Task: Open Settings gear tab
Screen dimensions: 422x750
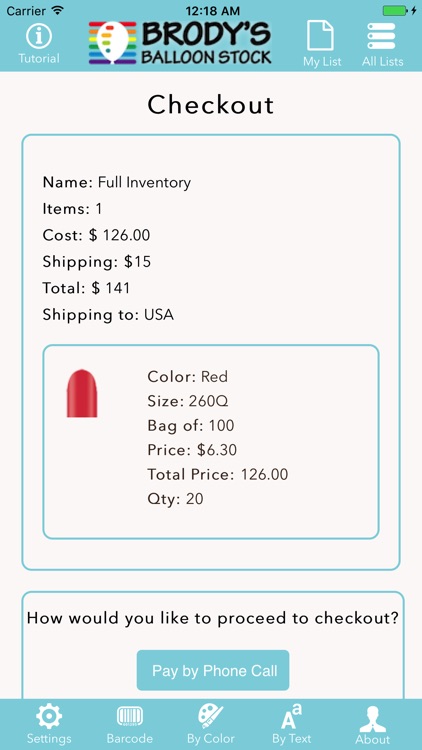Action: [x=49, y=724]
